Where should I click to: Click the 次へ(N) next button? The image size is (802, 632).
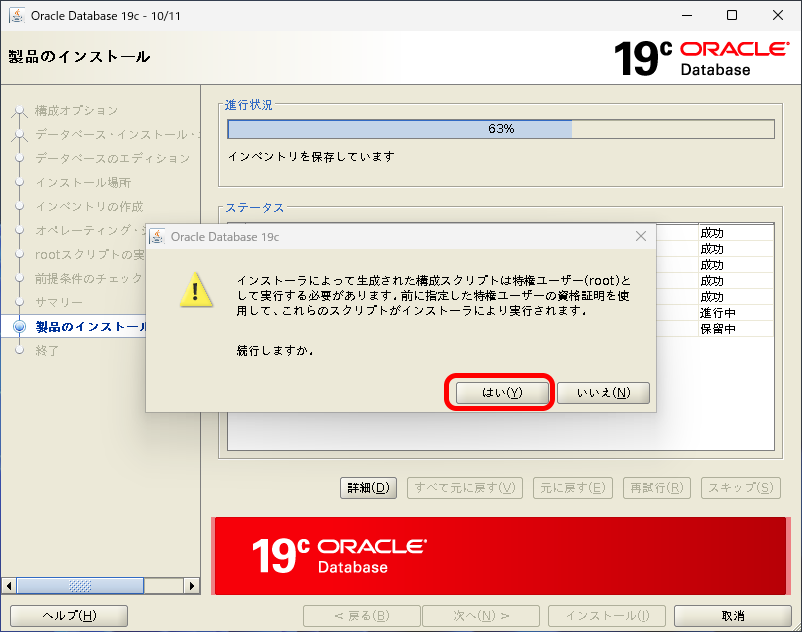(481, 616)
